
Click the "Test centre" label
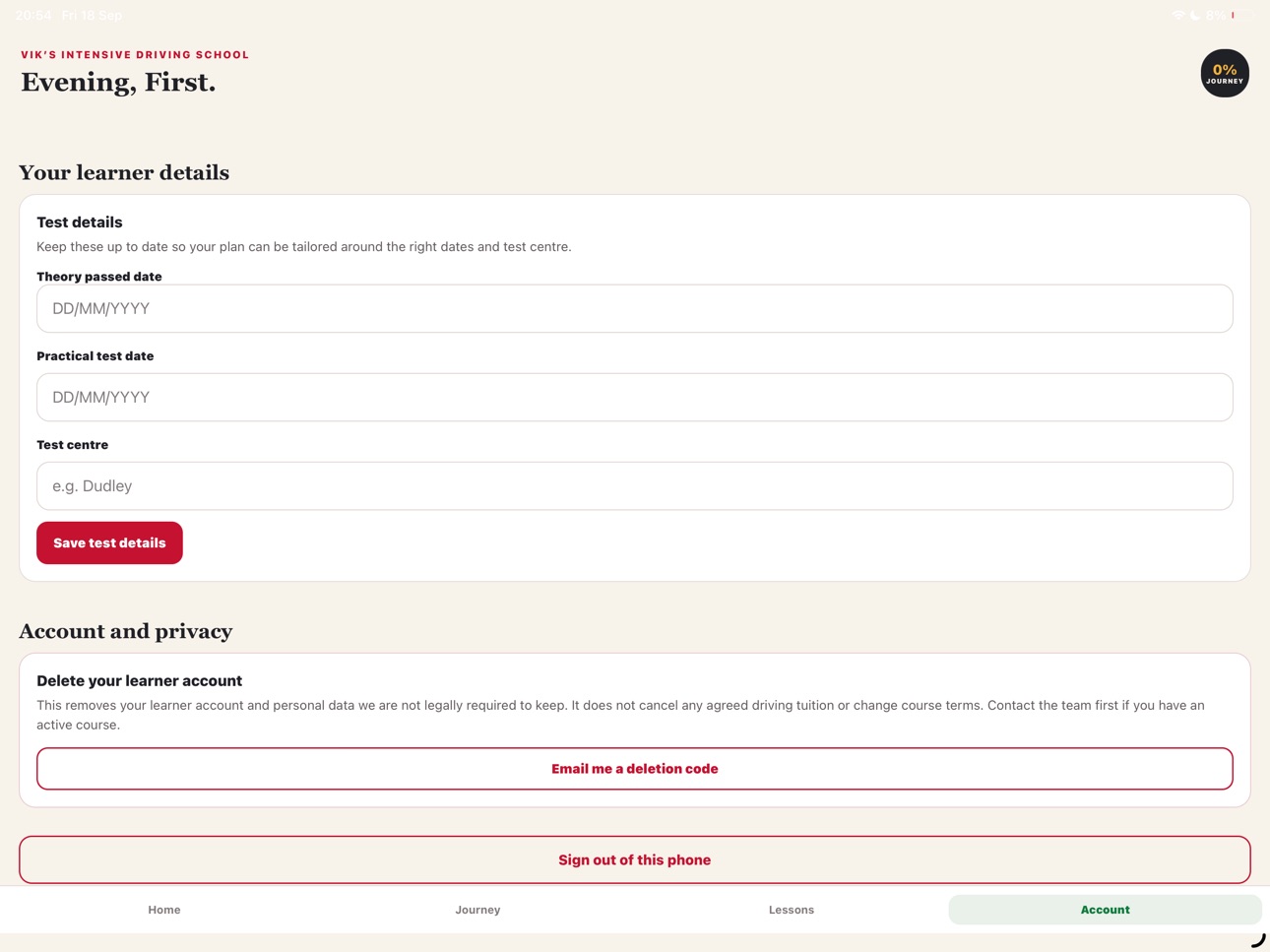pyautogui.click(x=73, y=445)
